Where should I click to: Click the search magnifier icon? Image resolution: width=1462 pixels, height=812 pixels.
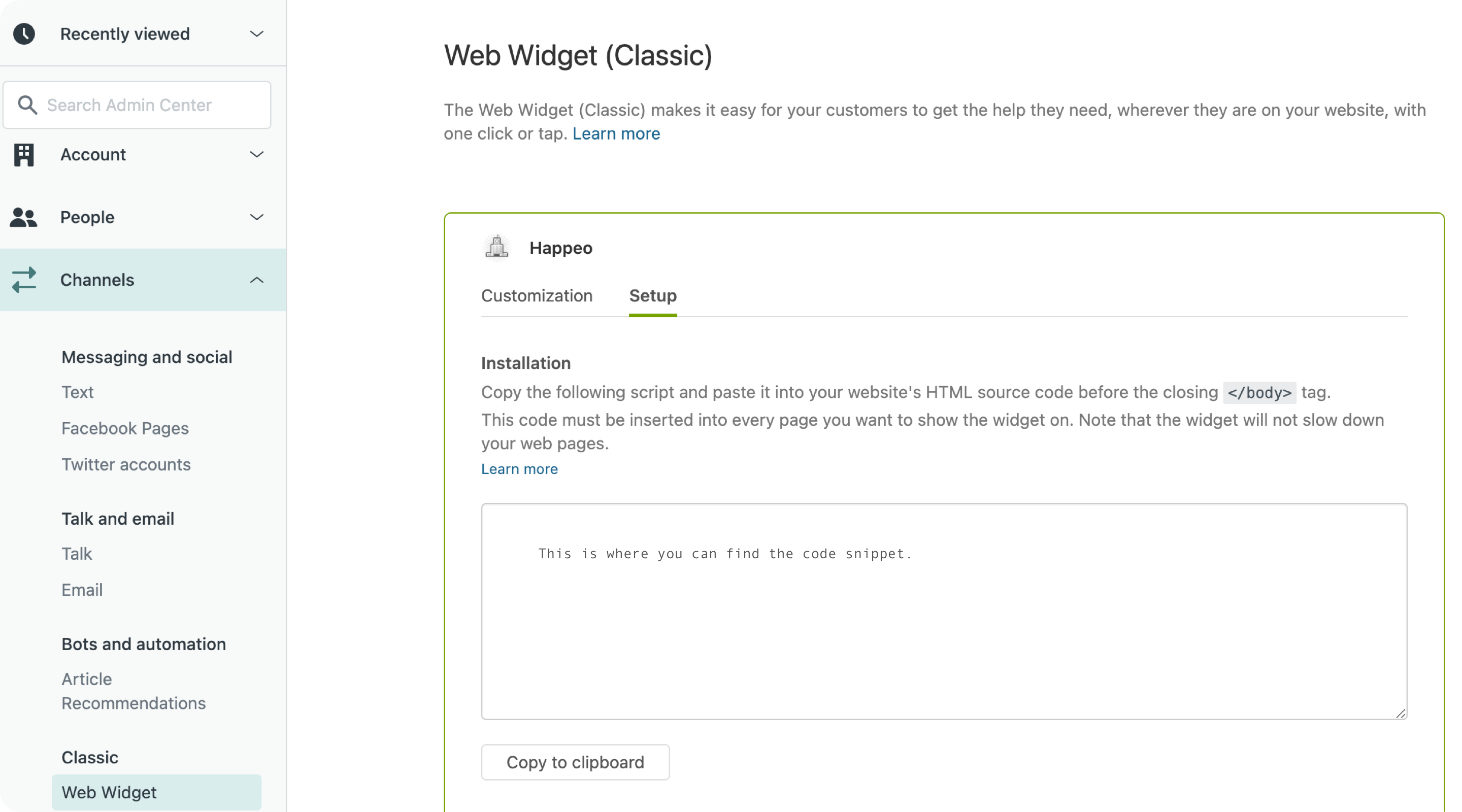pyautogui.click(x=27, y=105)
